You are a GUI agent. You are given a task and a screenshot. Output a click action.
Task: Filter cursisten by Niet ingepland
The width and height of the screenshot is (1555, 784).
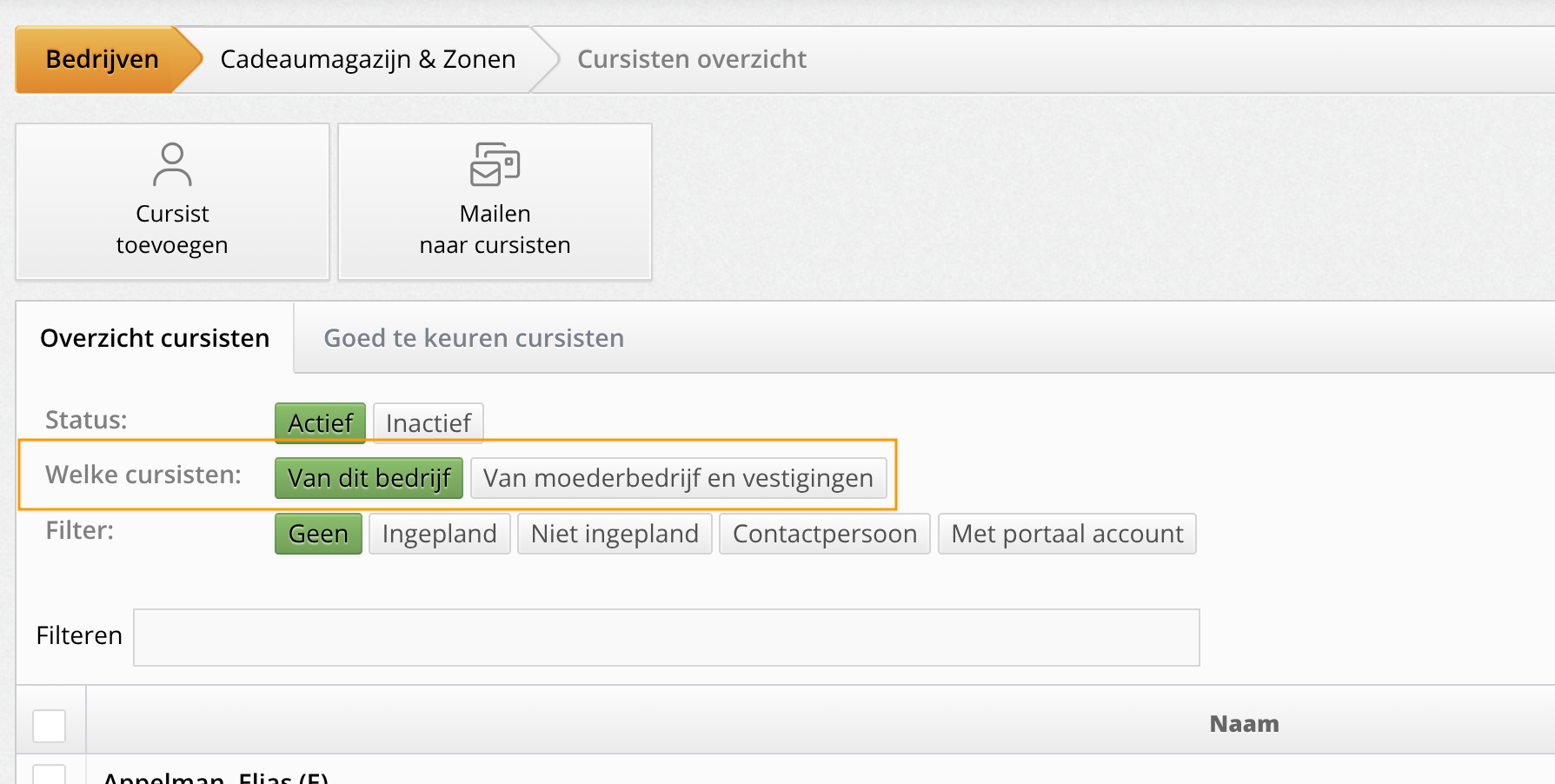click(615, 534)
